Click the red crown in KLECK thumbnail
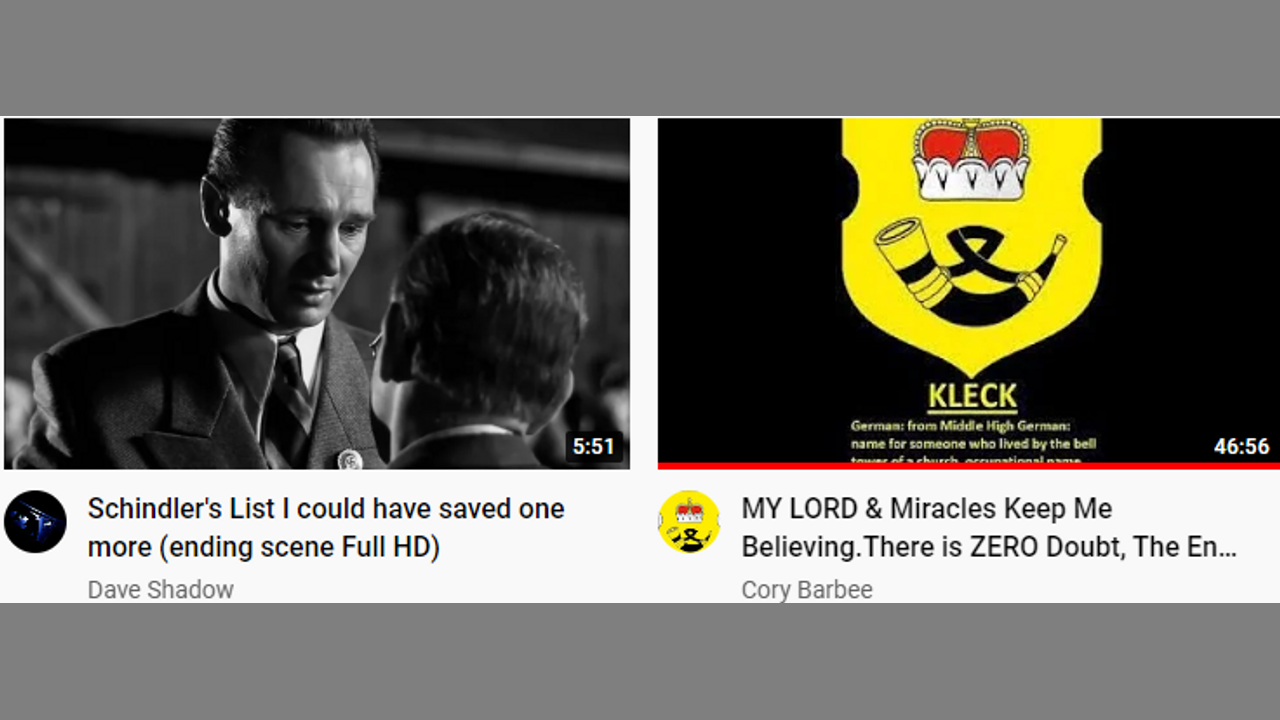This screenshot has height=720, width=1280. 971,159
